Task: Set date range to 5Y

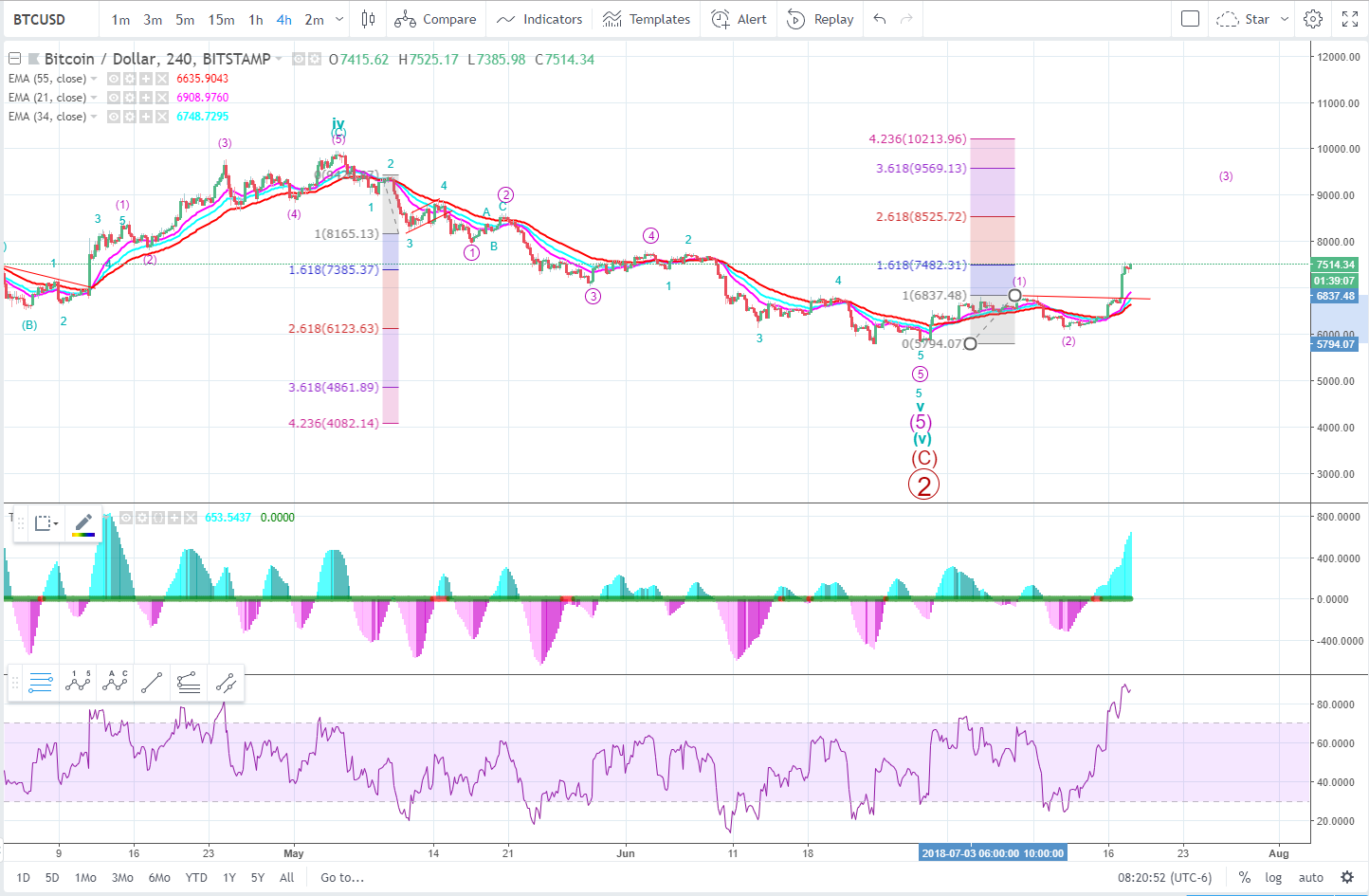Action: pos(258,877)
